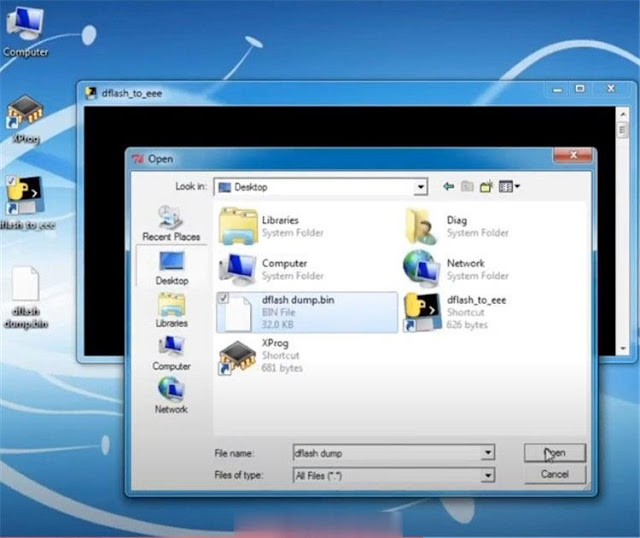Click the Open button
640x538 pixels.
555,453
